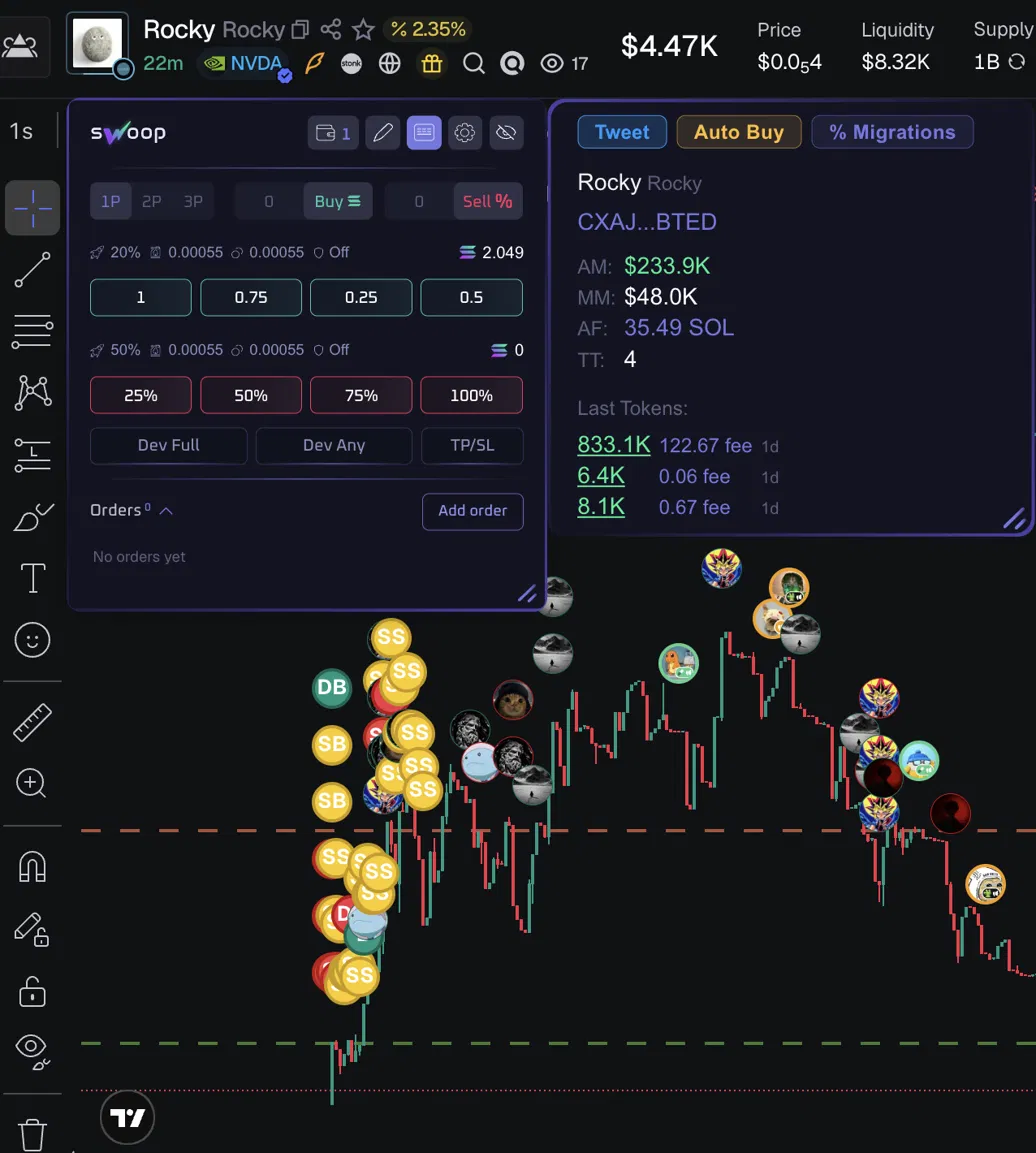The height and width of the screenshot is (1153, 1036).
Task: Open the 1s timeframe selector
Action: pyautogui.click(x=21, y=132)
